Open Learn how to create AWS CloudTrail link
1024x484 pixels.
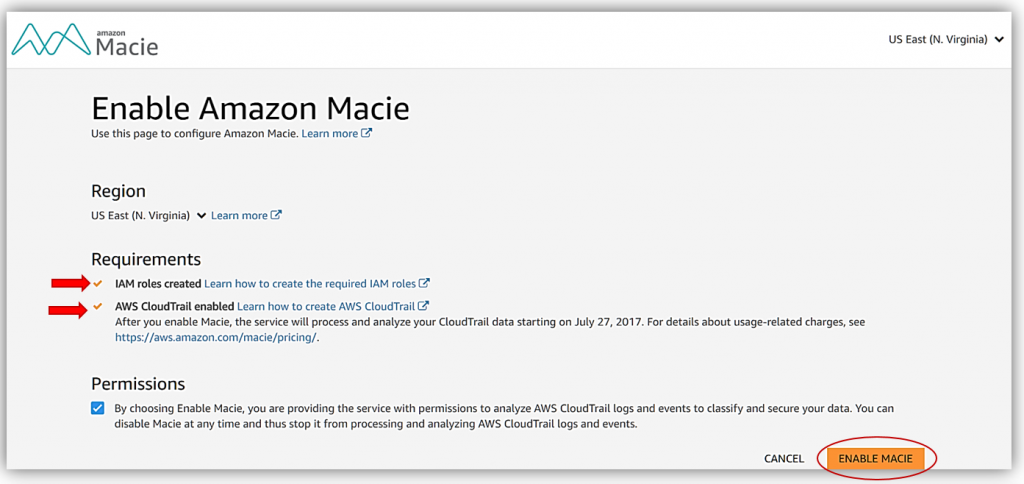point(326,306)
